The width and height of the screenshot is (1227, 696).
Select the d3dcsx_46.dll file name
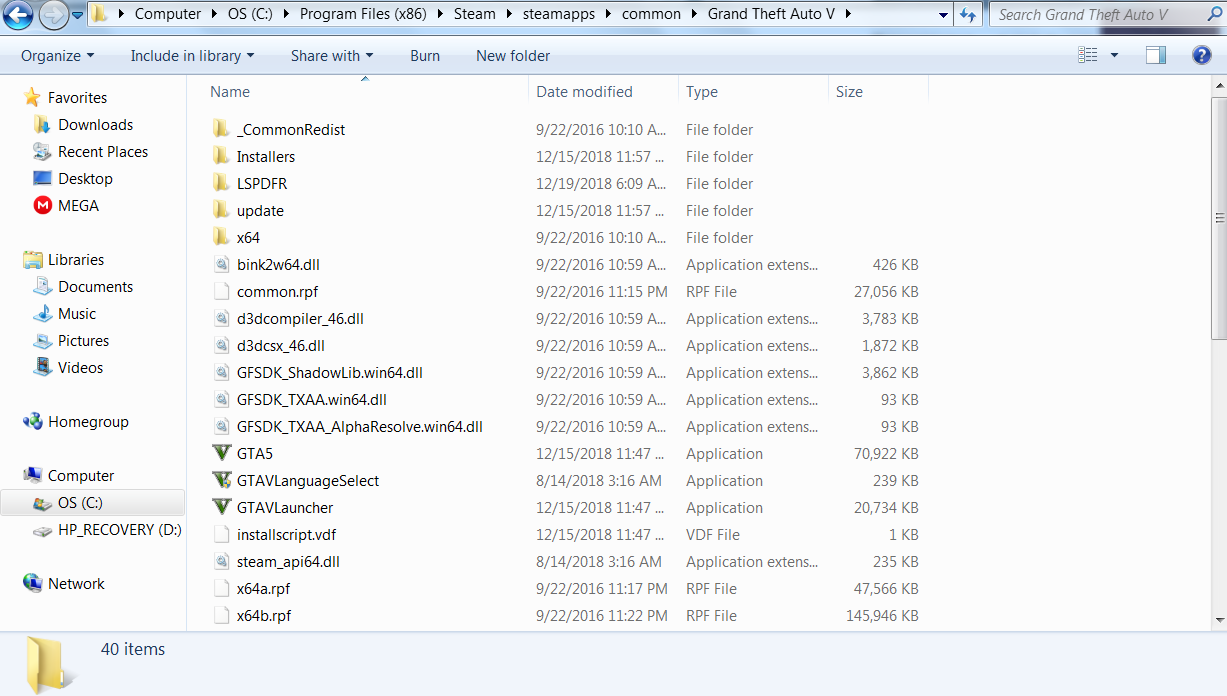[280, 345]
